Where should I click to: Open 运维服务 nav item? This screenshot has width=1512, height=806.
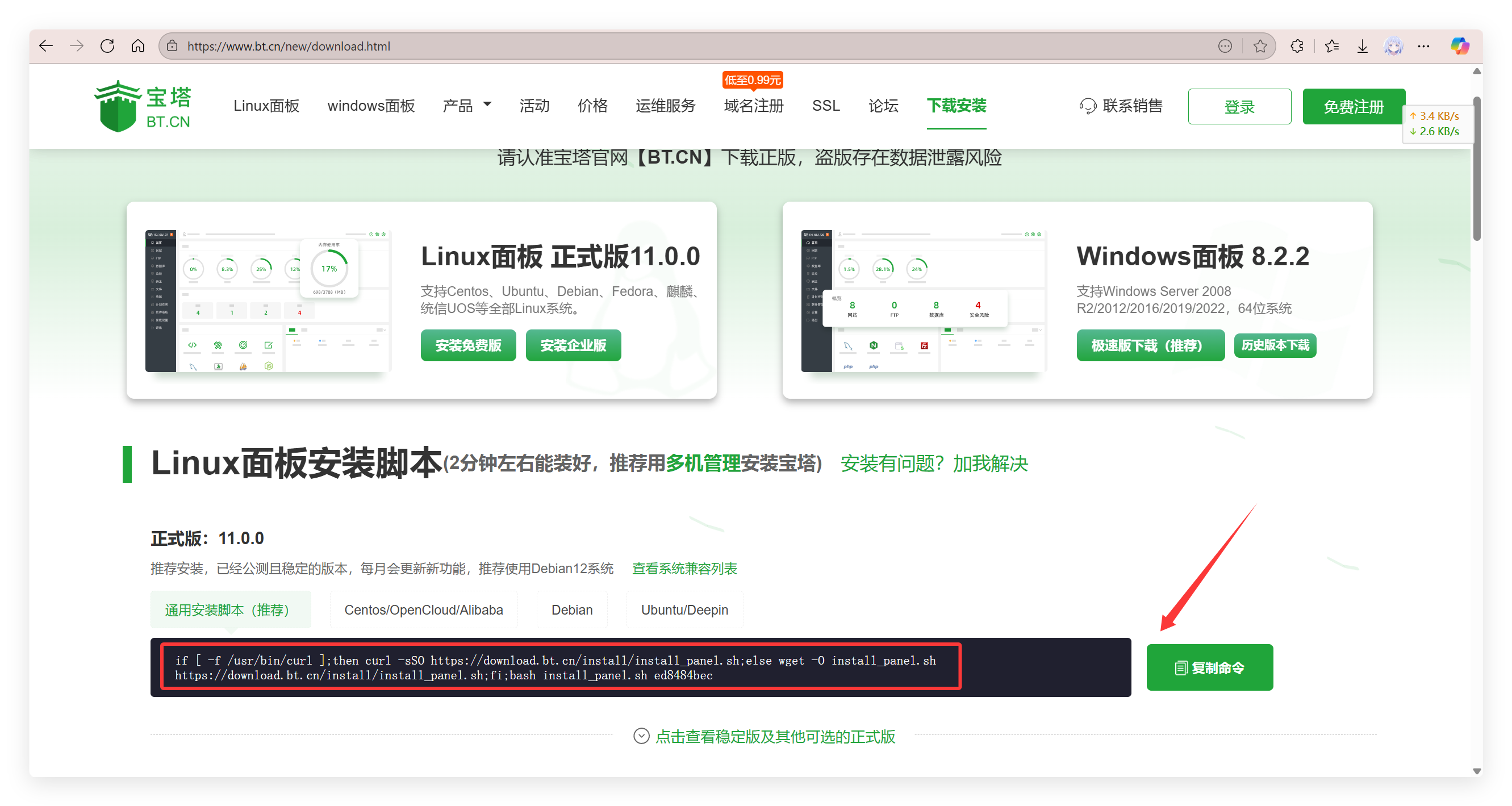pyautogui.click(x=665, y=106)
